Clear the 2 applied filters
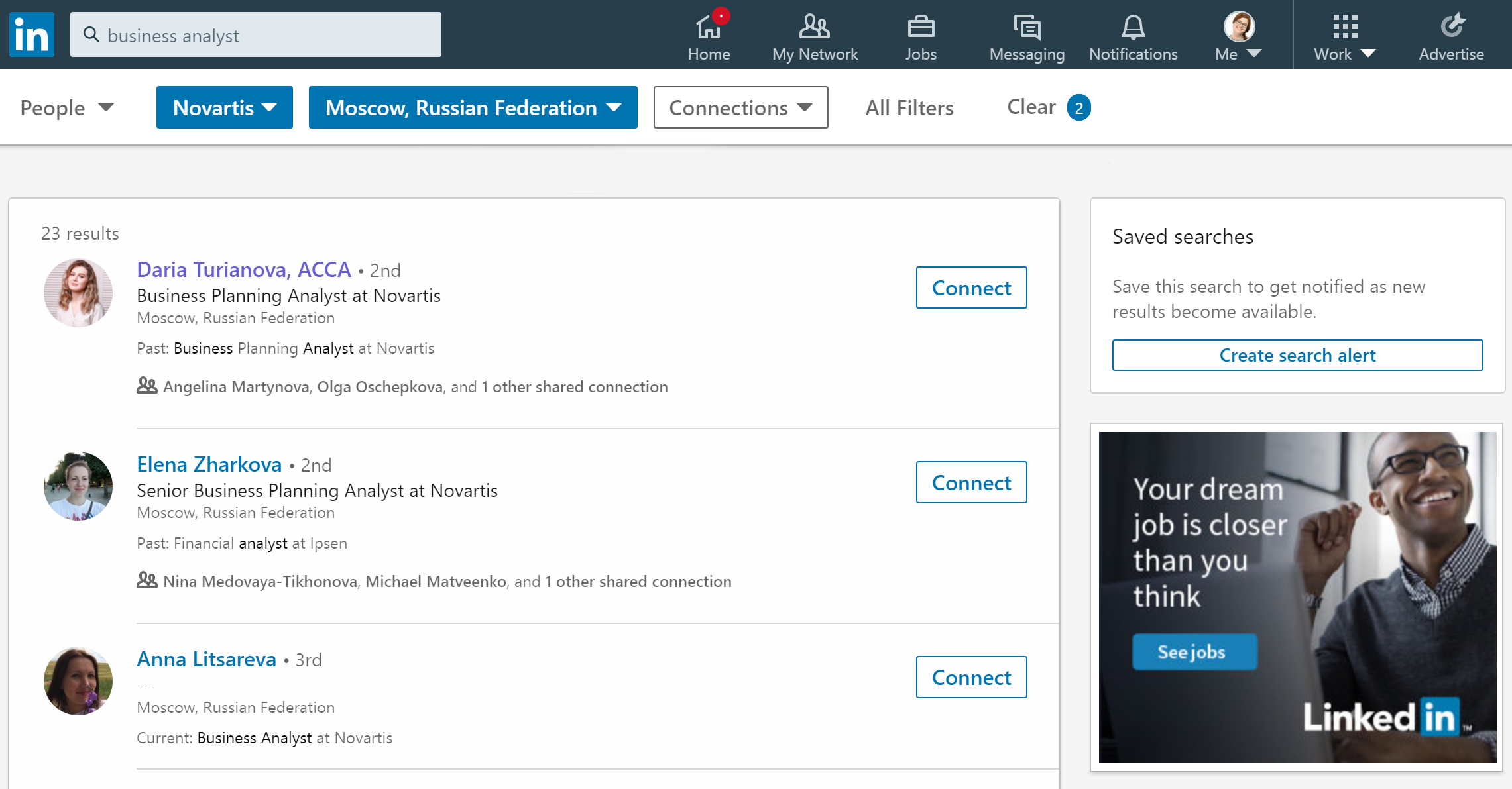Screen dimensions: 1512x789 pos(1048,107)
